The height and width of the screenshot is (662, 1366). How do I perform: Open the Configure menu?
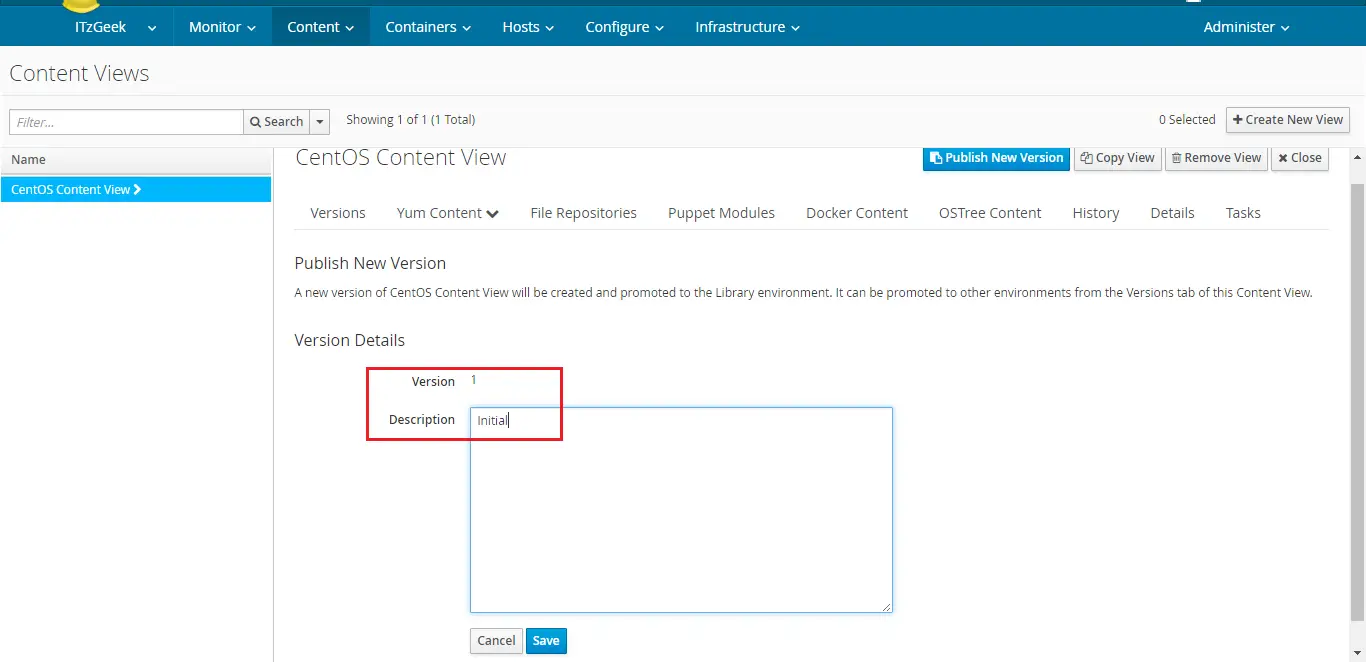[x=624, y=27]
